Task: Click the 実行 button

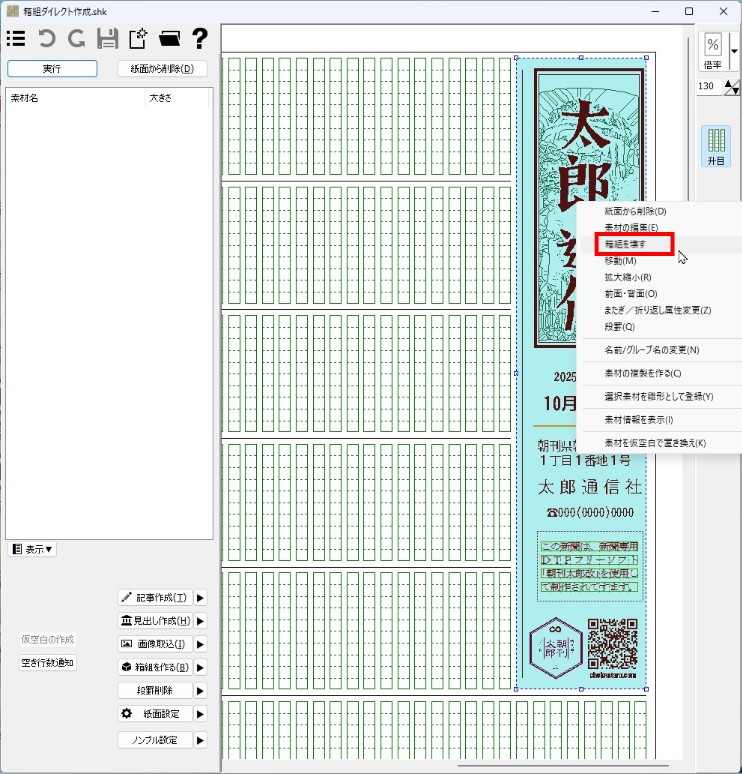Action: coord(52,69)
